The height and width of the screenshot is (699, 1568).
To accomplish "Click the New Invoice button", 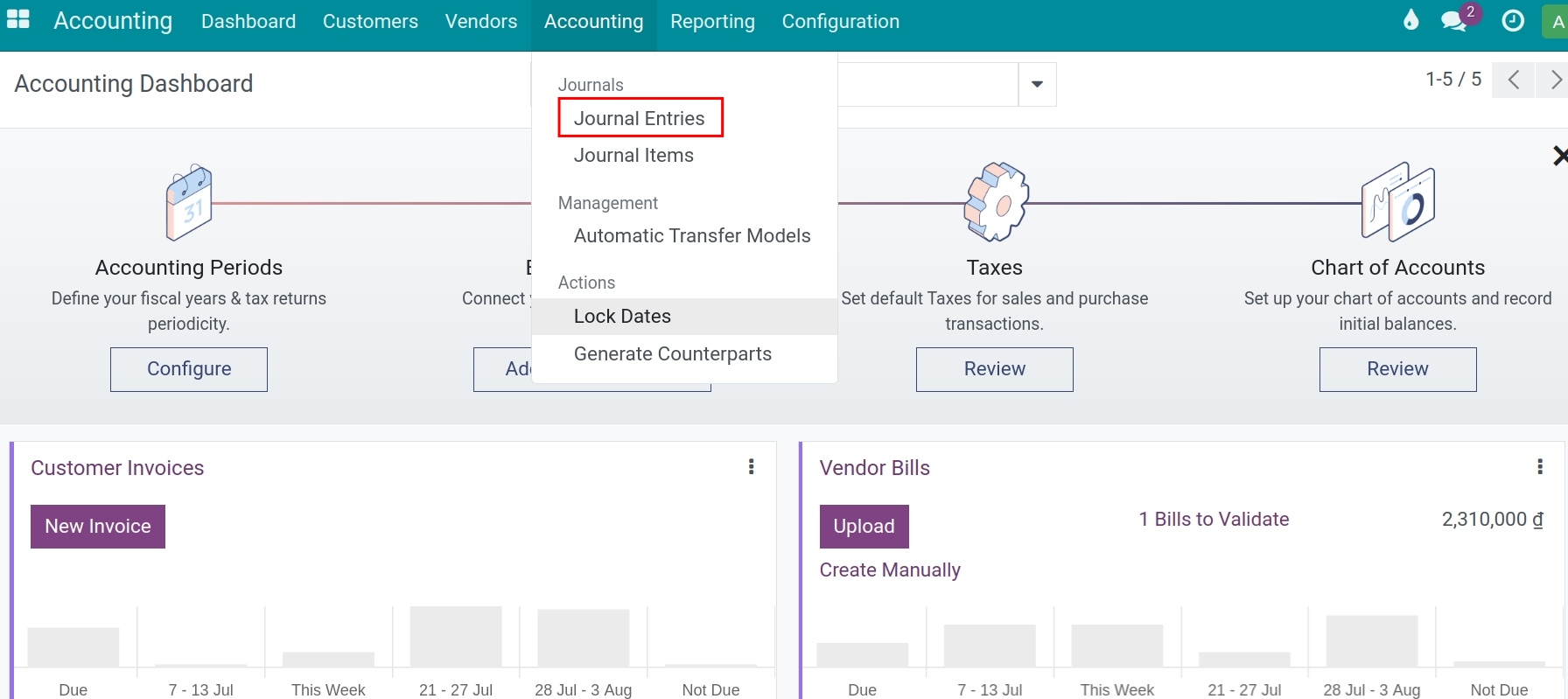I will pyautogui.click(x=98, y=527).
